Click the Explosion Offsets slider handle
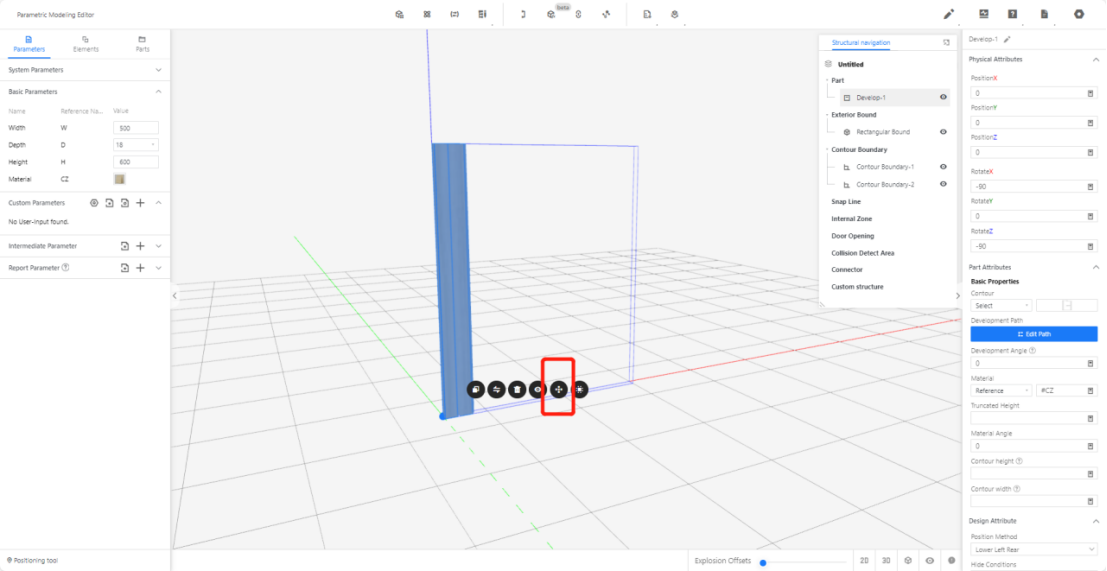 pos(763,562)
